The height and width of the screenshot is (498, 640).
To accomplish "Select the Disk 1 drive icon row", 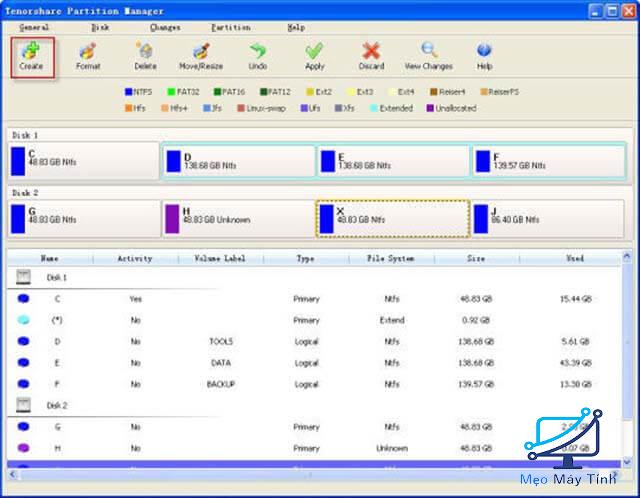I will [x=23, y=277].
